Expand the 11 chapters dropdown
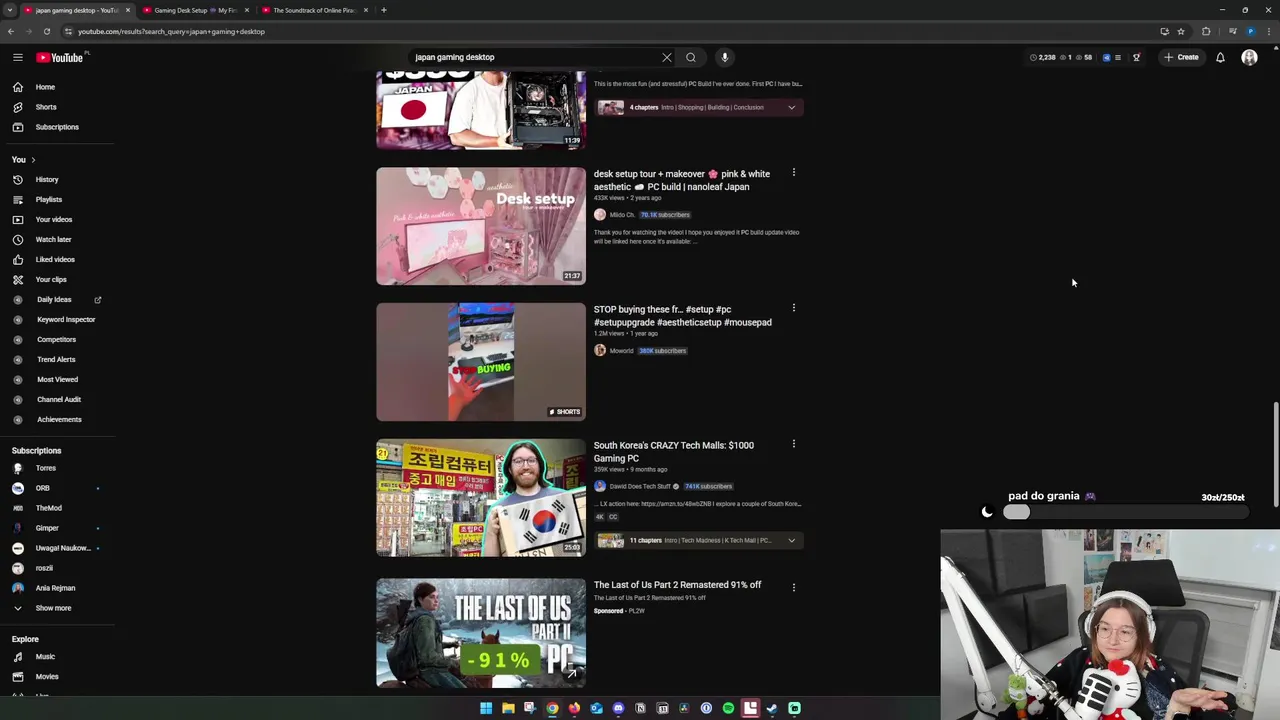The width and height of the screenshot is (1280, 720). click(791, 541)
